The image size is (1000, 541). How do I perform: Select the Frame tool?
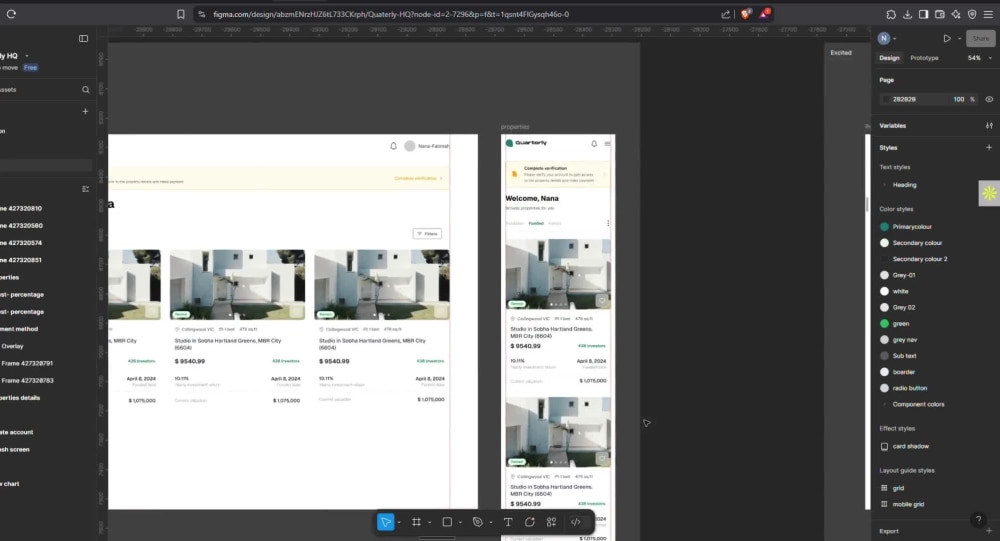(416, 522)
